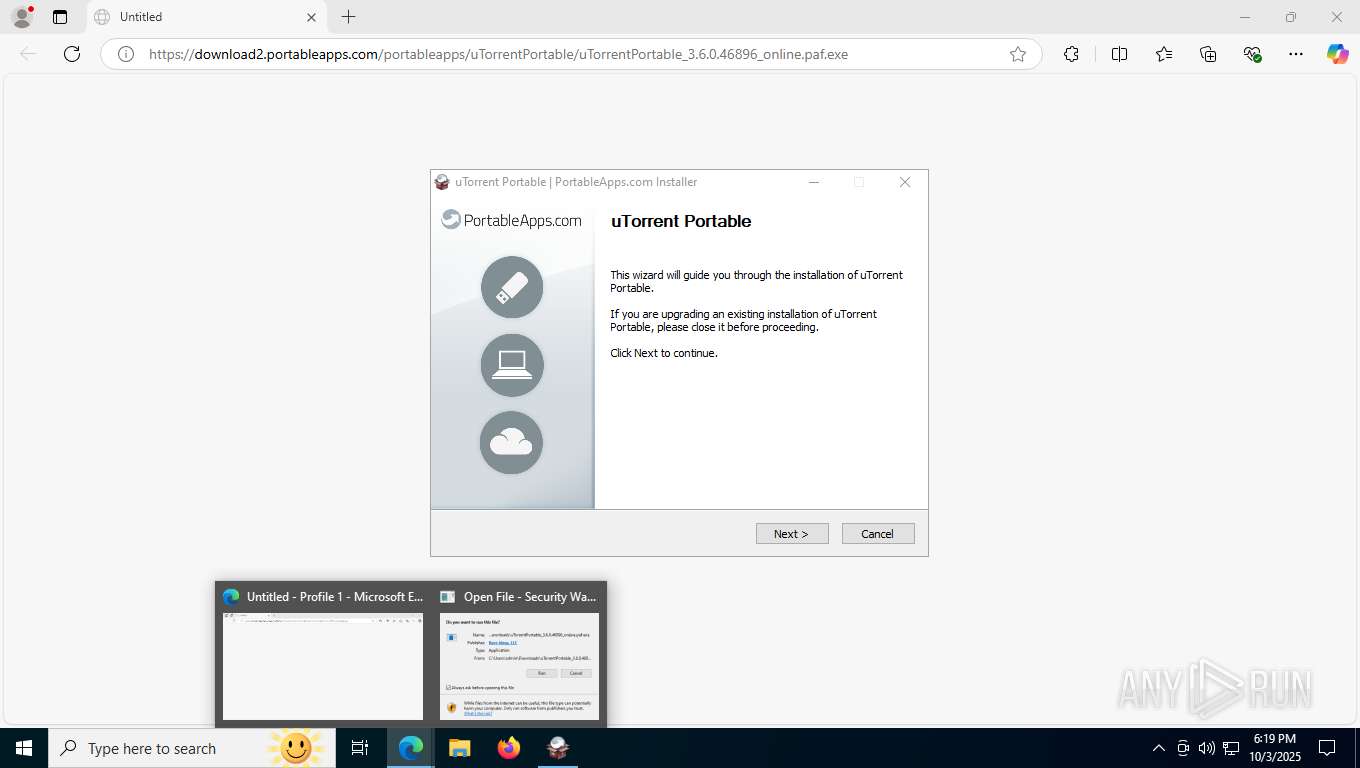
Task: Select Open File Security Warning preview thumbnail
Action: point(520,666)
